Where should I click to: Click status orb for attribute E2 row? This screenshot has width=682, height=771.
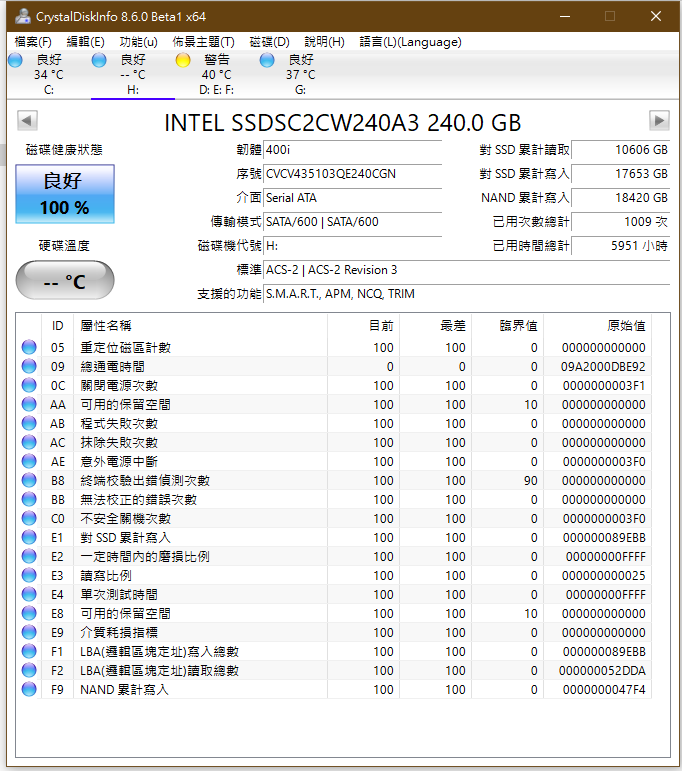(30, 556)
